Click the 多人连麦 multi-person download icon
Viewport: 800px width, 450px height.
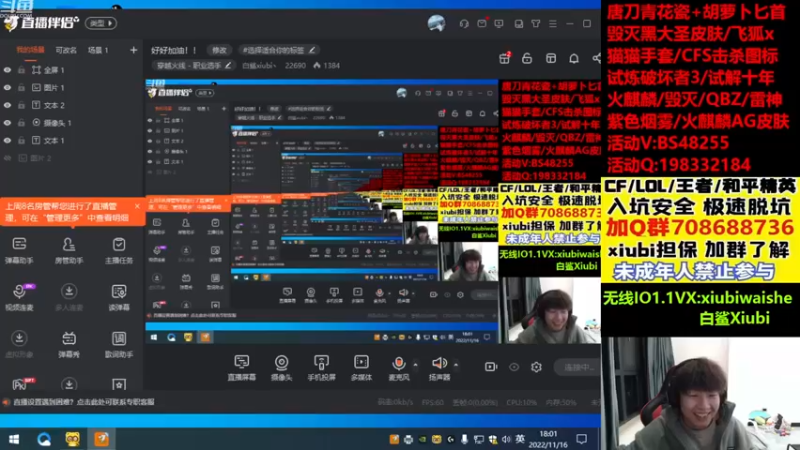click(x=69, y=292)
